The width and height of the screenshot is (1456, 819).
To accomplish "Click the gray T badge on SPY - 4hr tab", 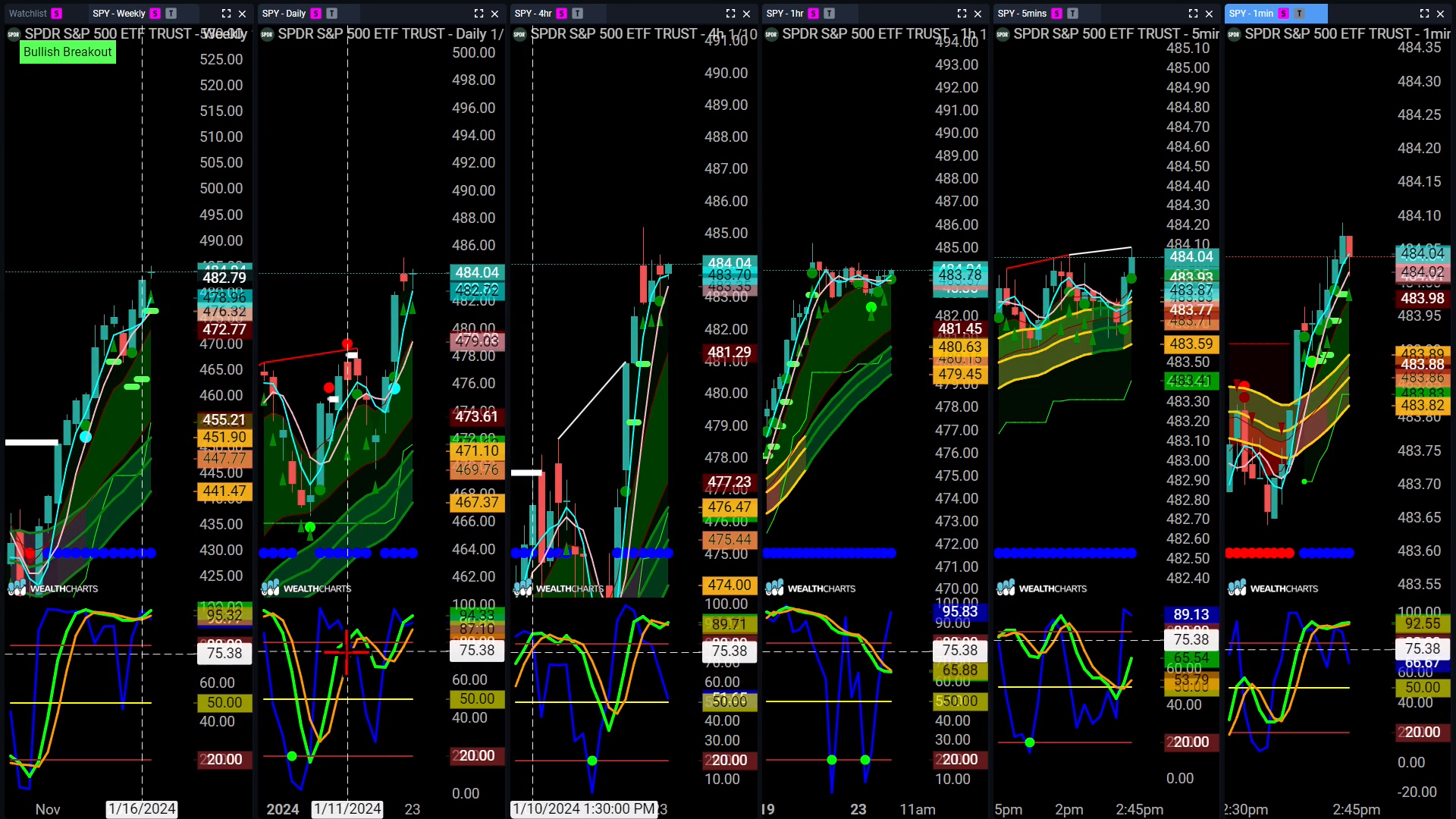I will coord(578,14).
